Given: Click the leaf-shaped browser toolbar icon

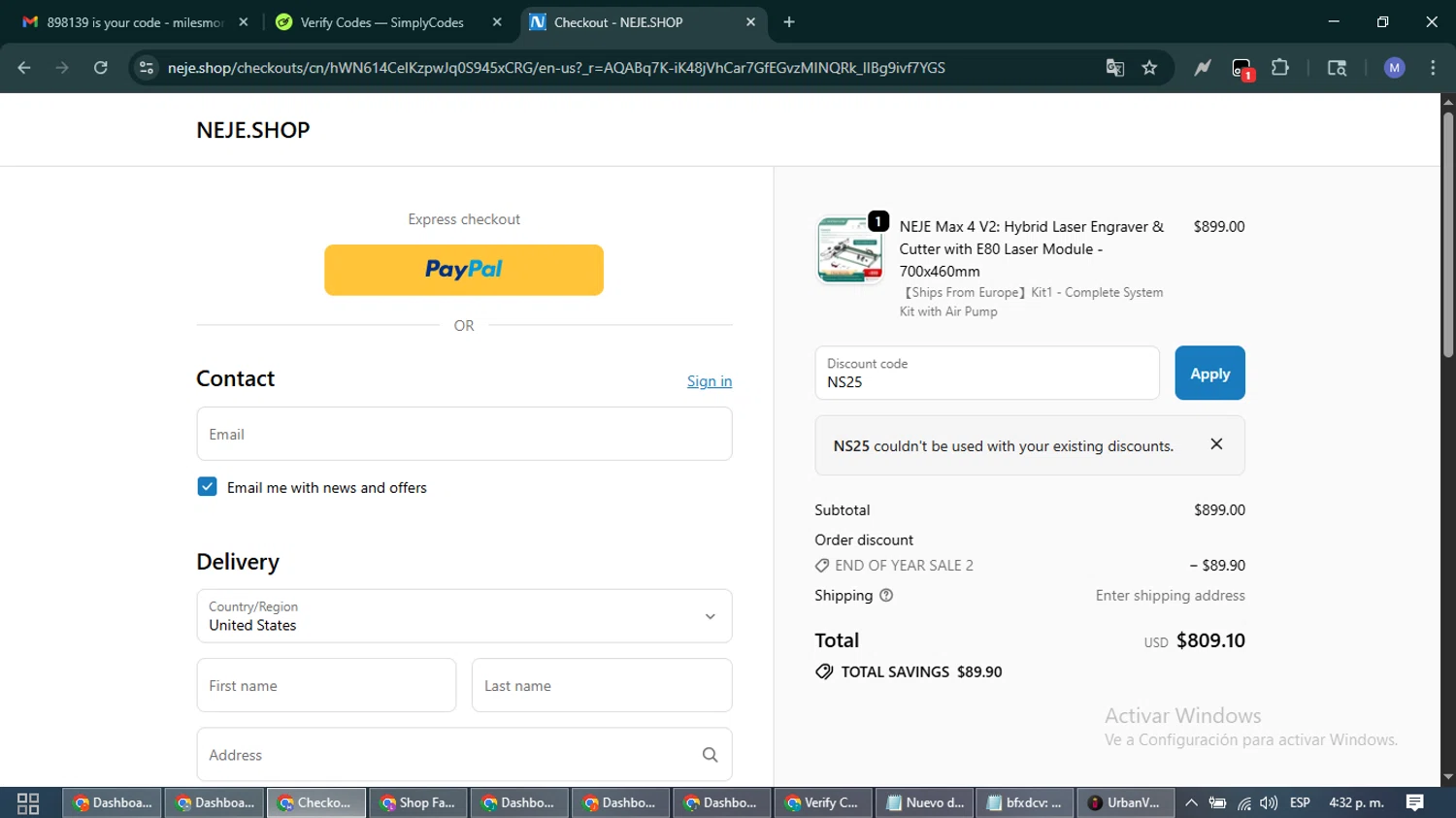Looking at the screenshot, I should point(1203,68).
